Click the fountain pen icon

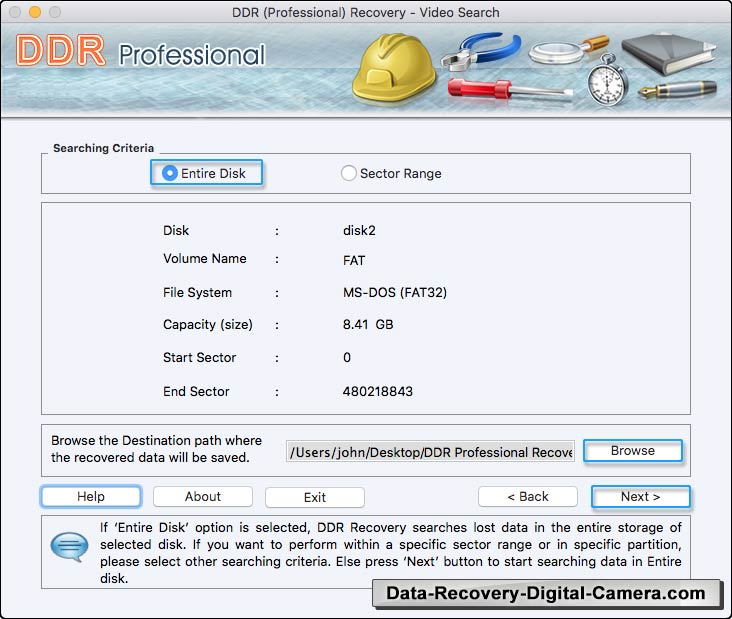pos(677,89)
